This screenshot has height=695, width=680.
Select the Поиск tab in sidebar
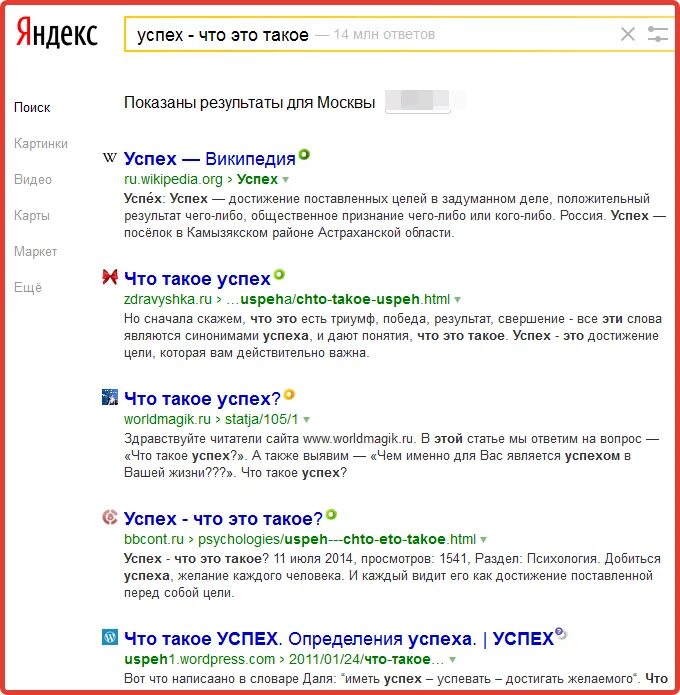tap(32, 108)
